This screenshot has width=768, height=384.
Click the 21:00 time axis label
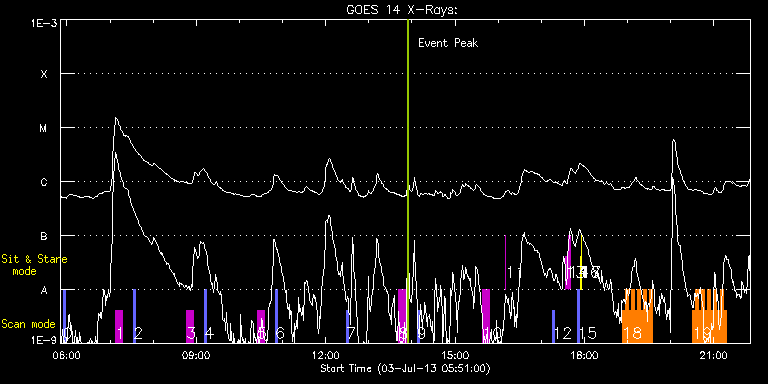coord(713,354)
